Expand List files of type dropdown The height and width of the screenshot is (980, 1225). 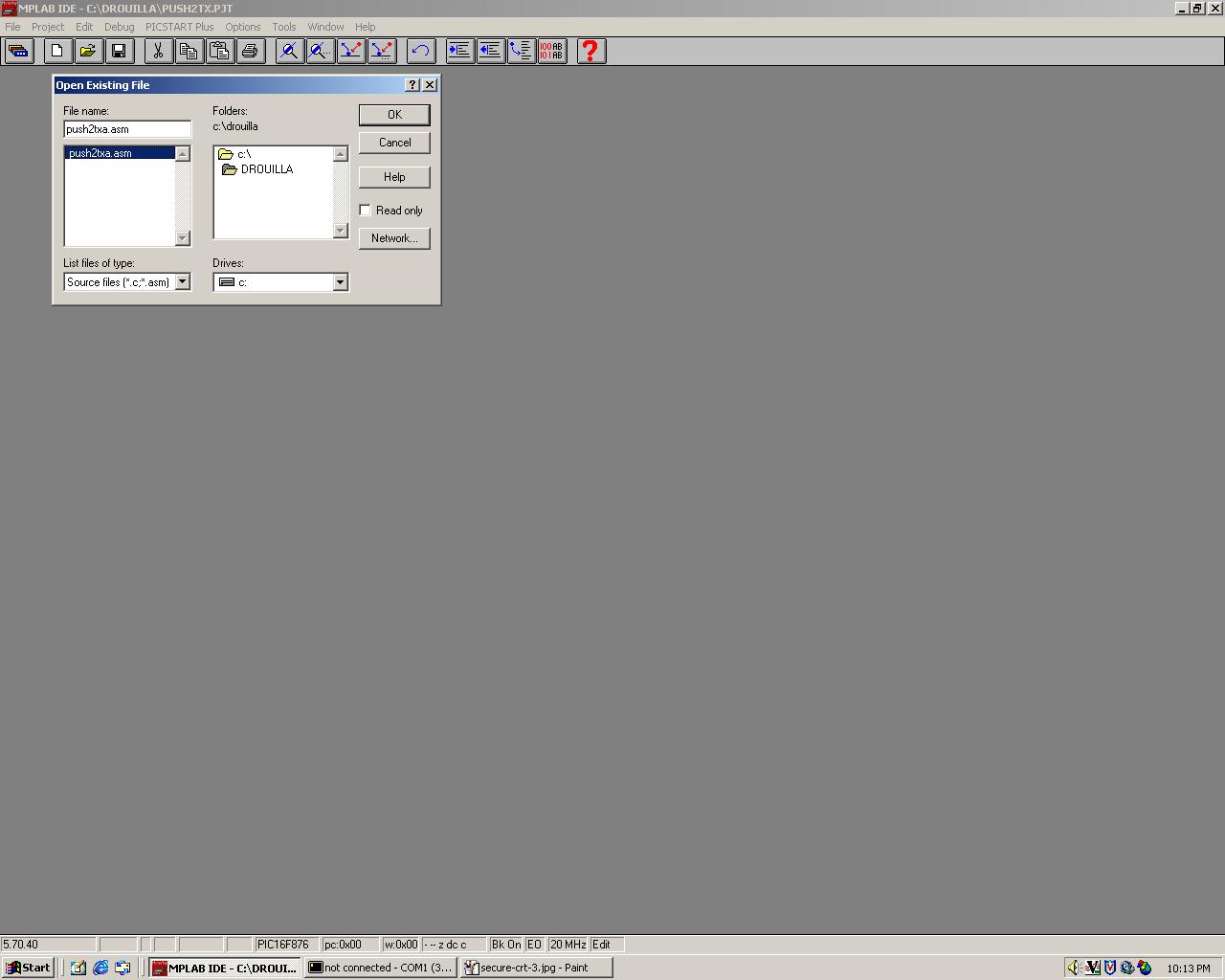183,282
